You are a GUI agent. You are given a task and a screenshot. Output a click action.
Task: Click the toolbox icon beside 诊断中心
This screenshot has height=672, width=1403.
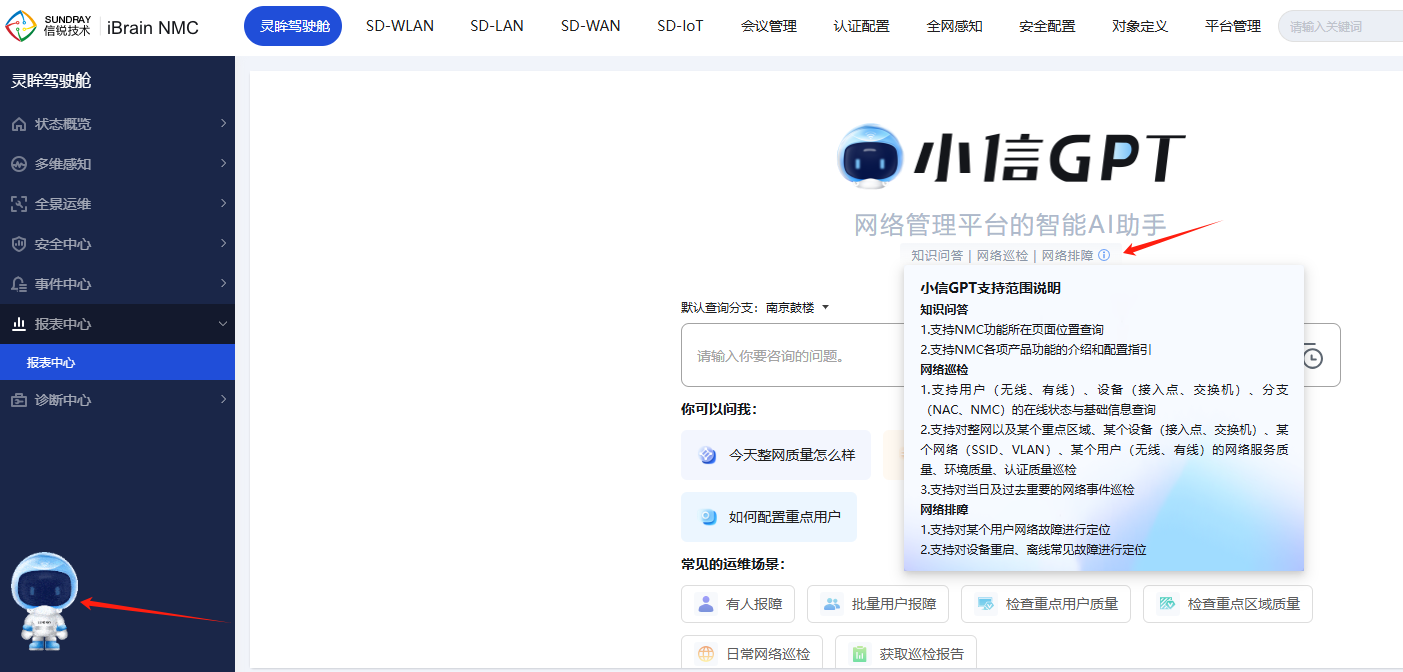tap(19, 400)
